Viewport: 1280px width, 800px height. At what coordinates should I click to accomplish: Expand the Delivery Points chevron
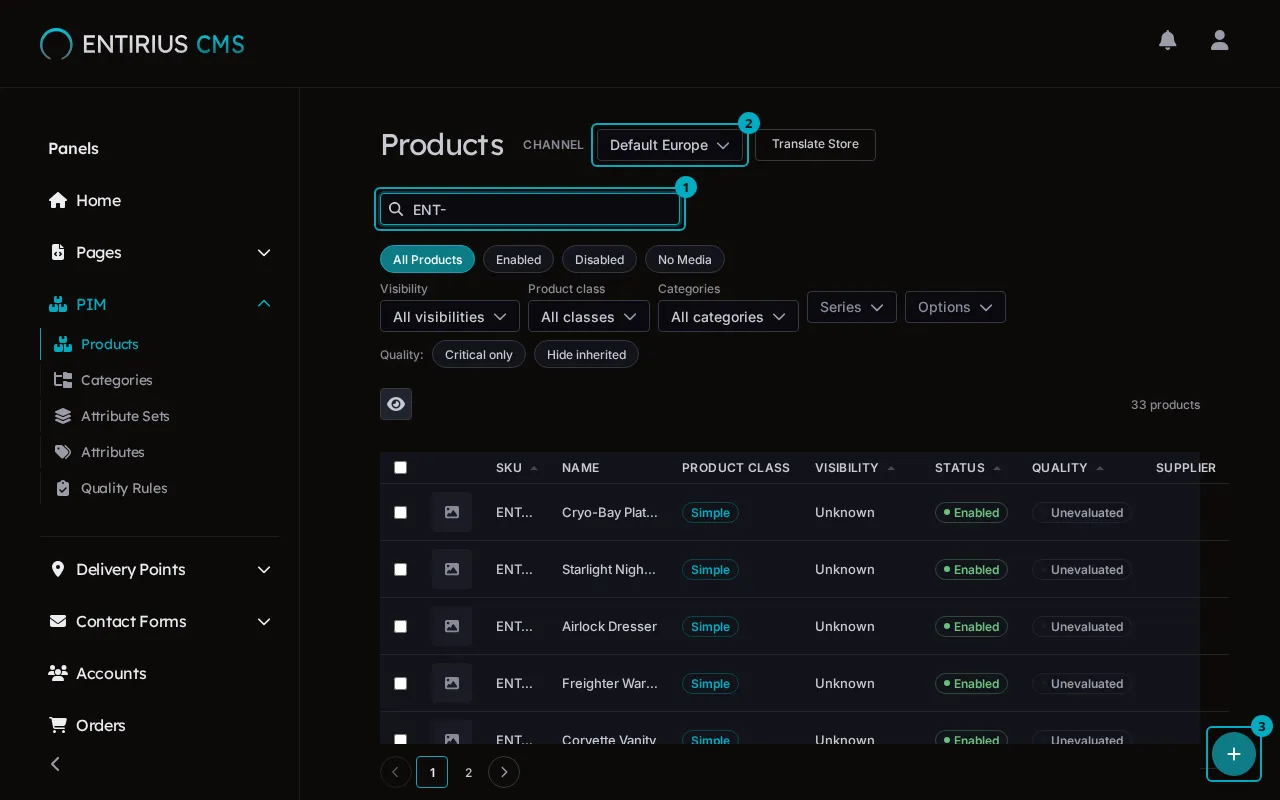click(264, 569)
